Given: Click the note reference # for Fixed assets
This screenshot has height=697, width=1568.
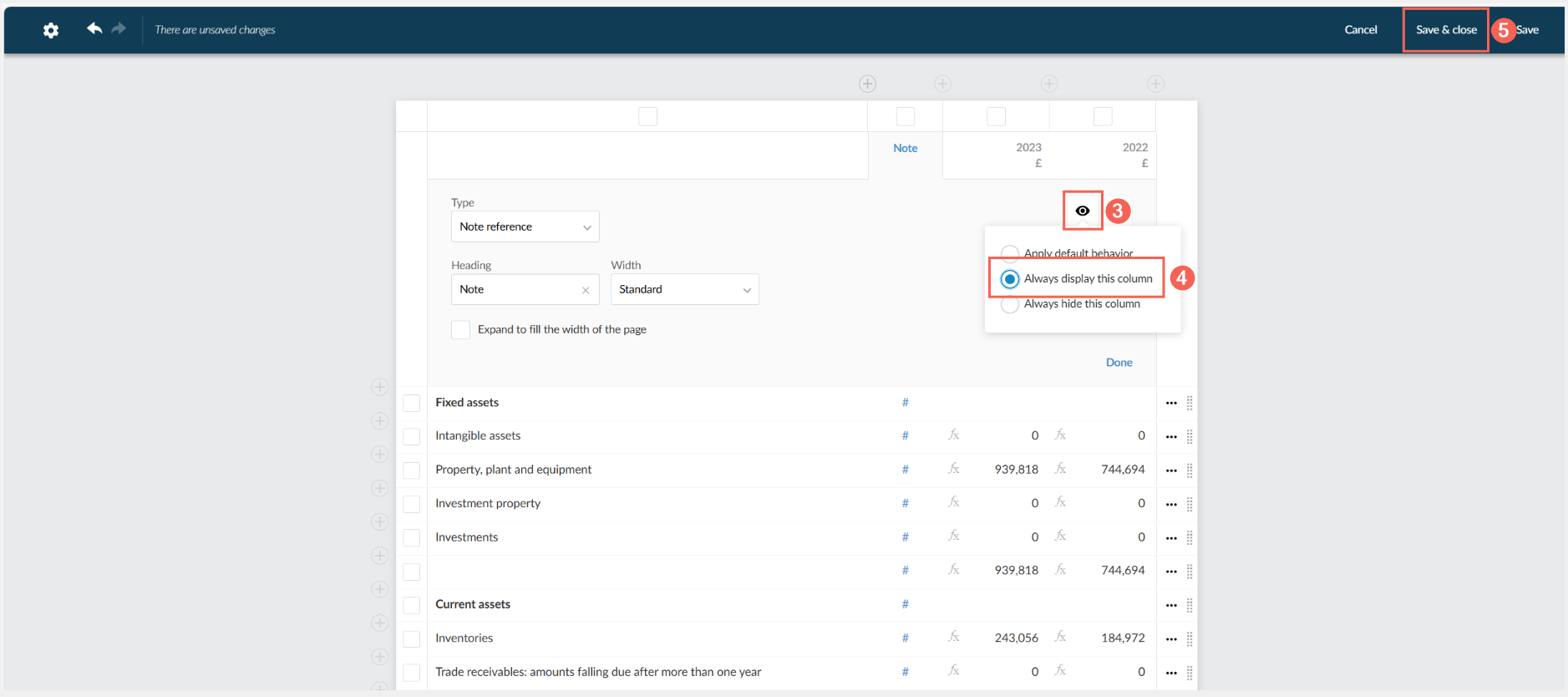Looking at the screenshot, I should [x=905, y=402].
